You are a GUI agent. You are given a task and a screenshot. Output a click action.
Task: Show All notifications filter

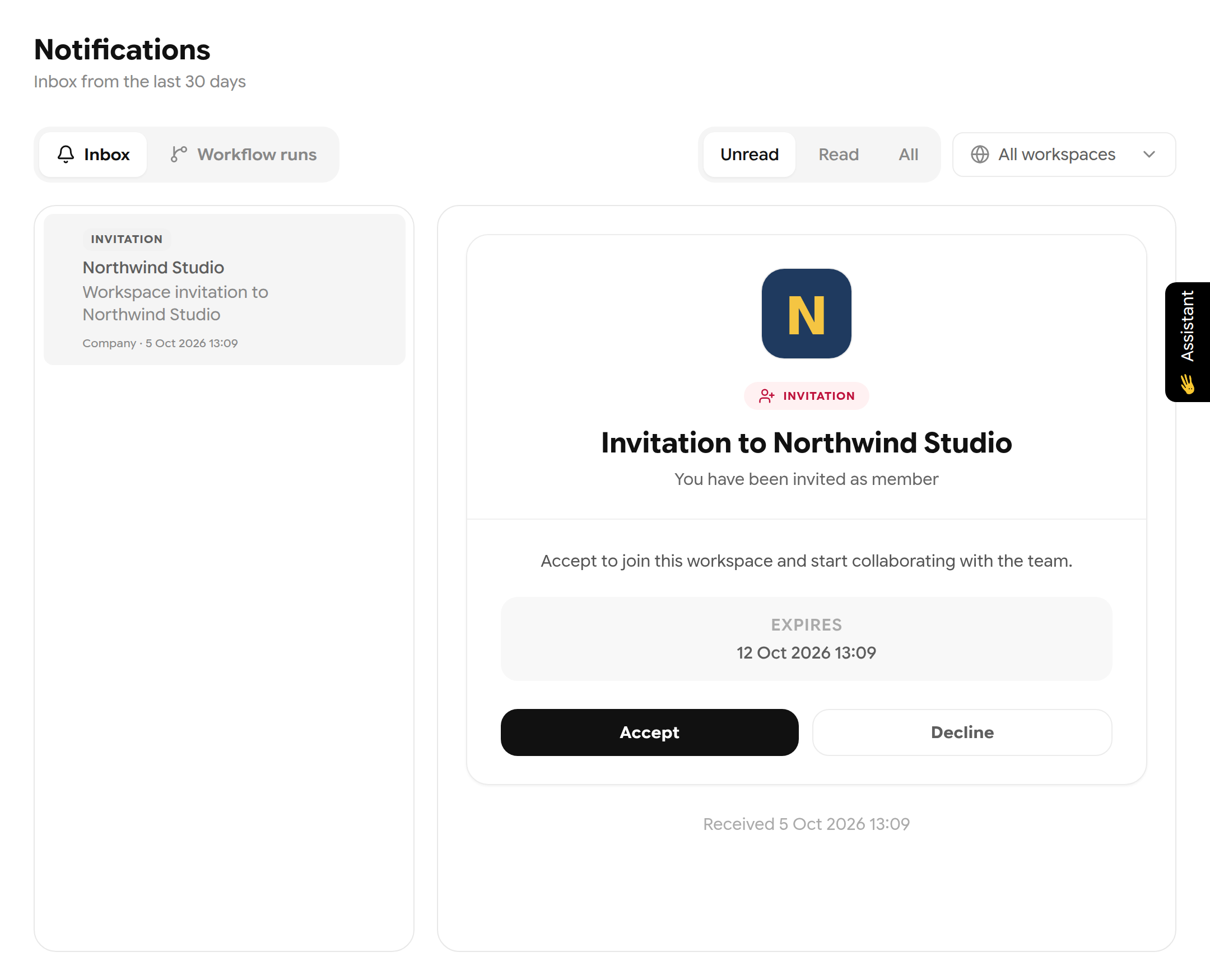coord(909,154)
